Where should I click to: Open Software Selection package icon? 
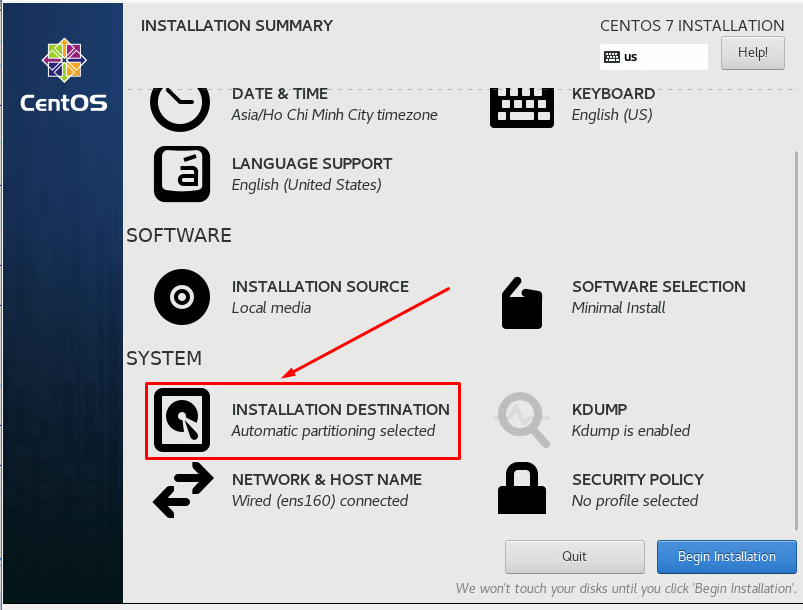[522, 303]
